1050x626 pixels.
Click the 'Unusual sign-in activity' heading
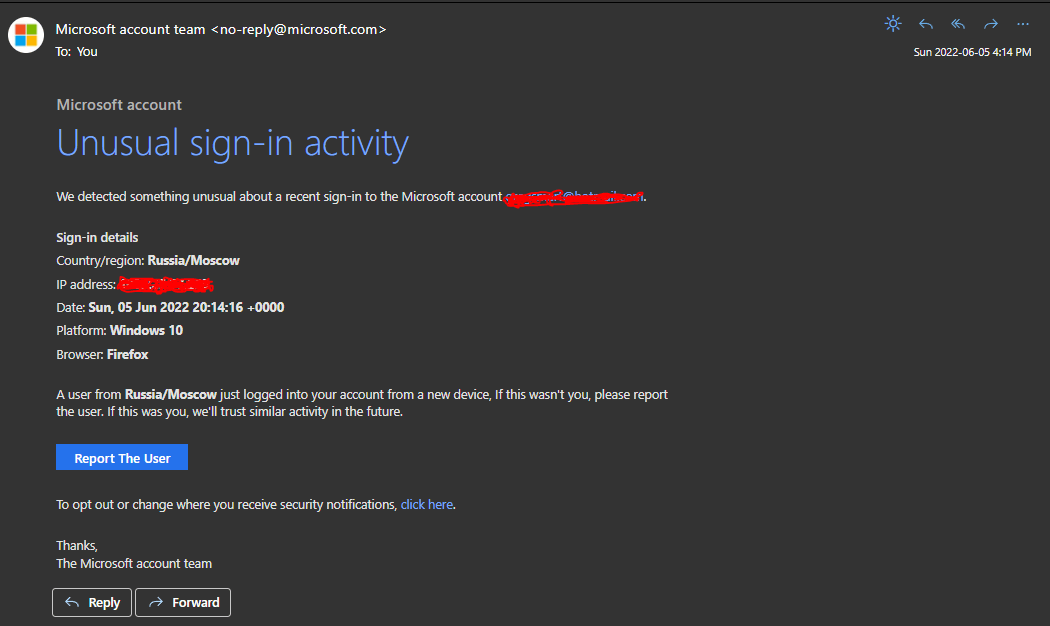point(232,143)
